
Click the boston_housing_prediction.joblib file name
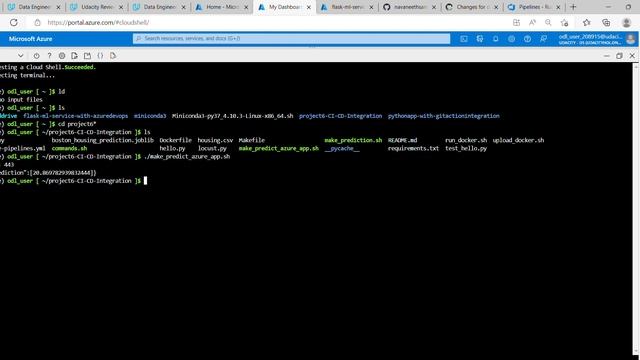point(102,140)
